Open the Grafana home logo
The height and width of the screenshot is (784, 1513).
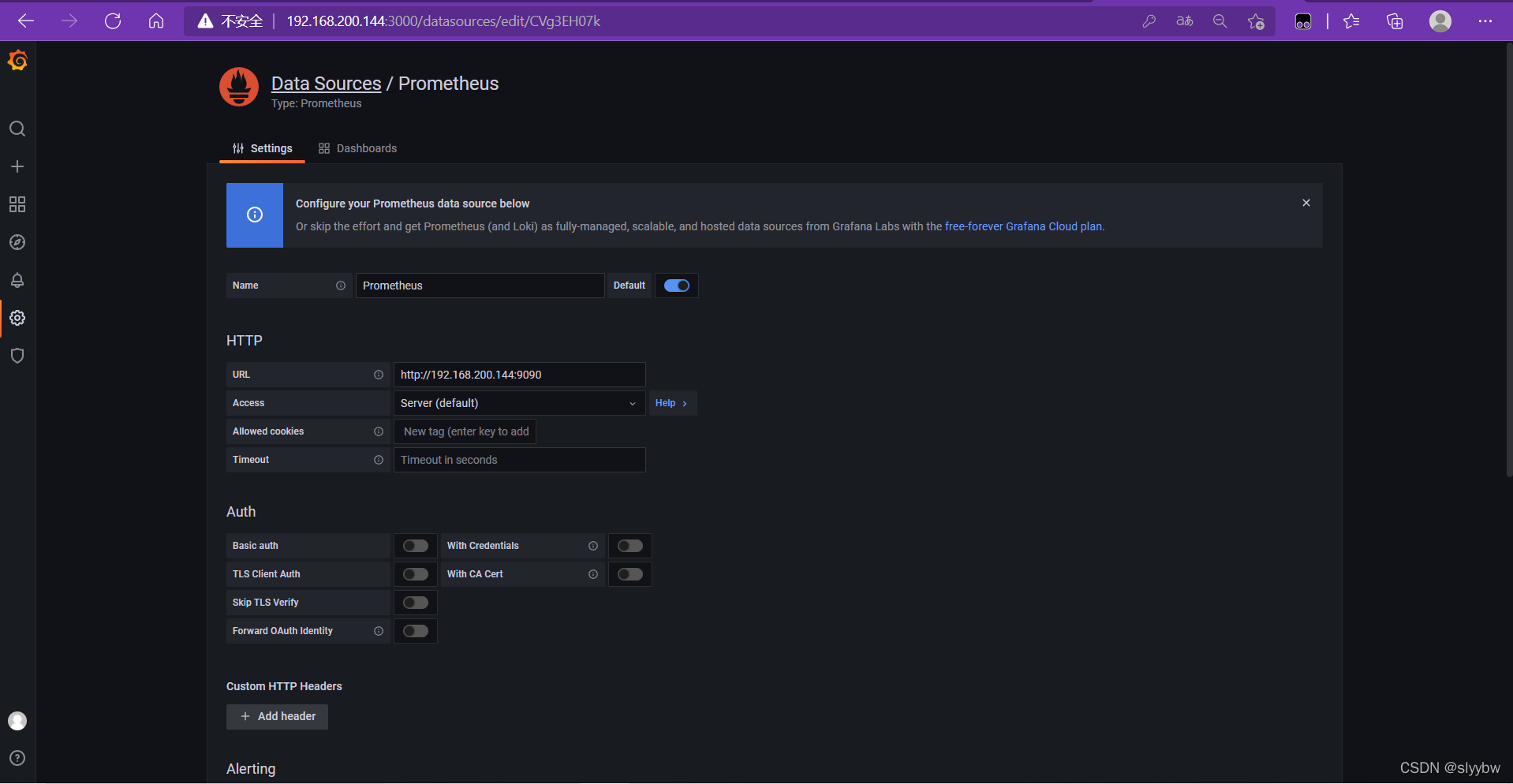pos(17,61)
